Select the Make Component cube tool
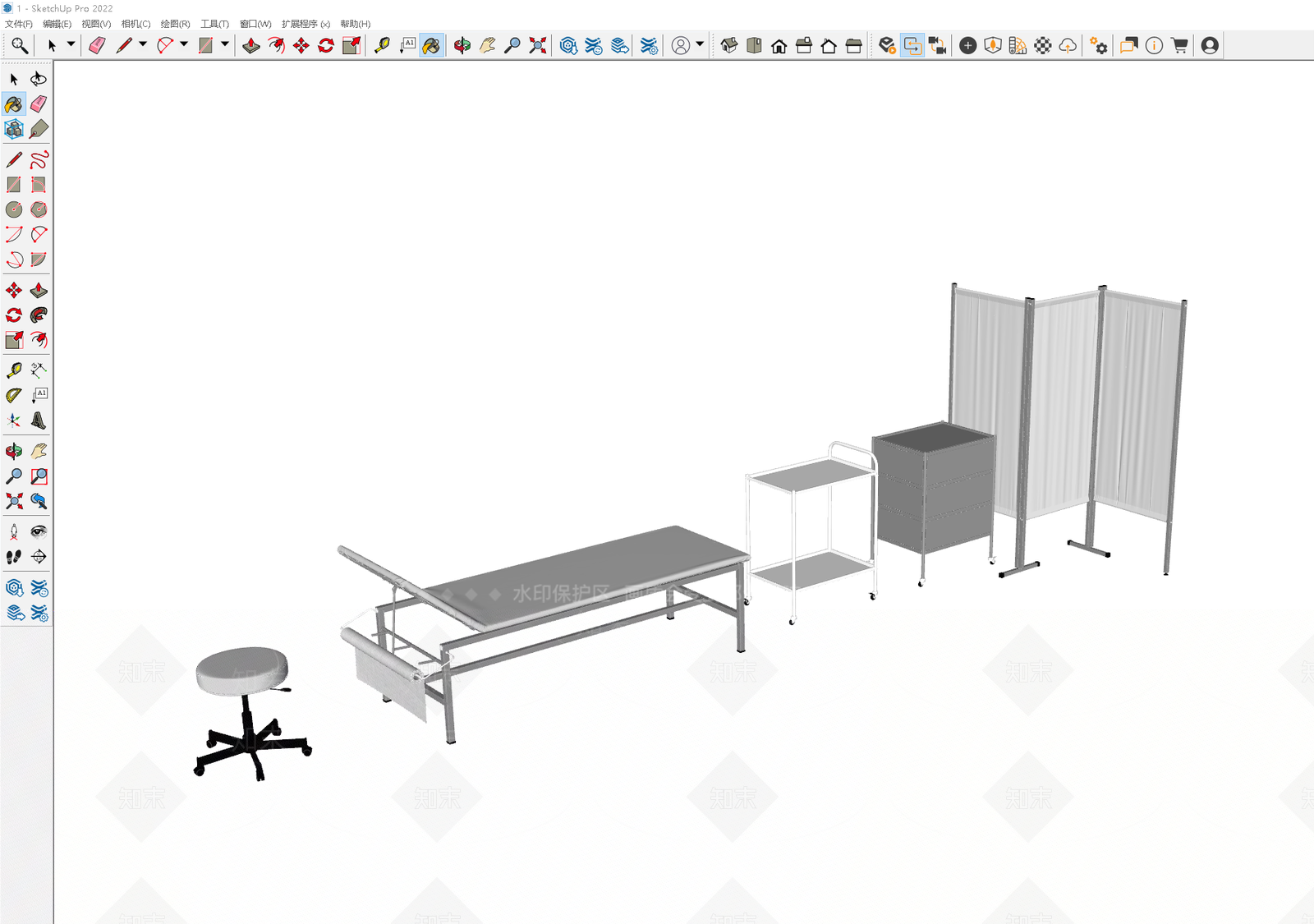Screen dimensions: 1314x924 (14, 129)
